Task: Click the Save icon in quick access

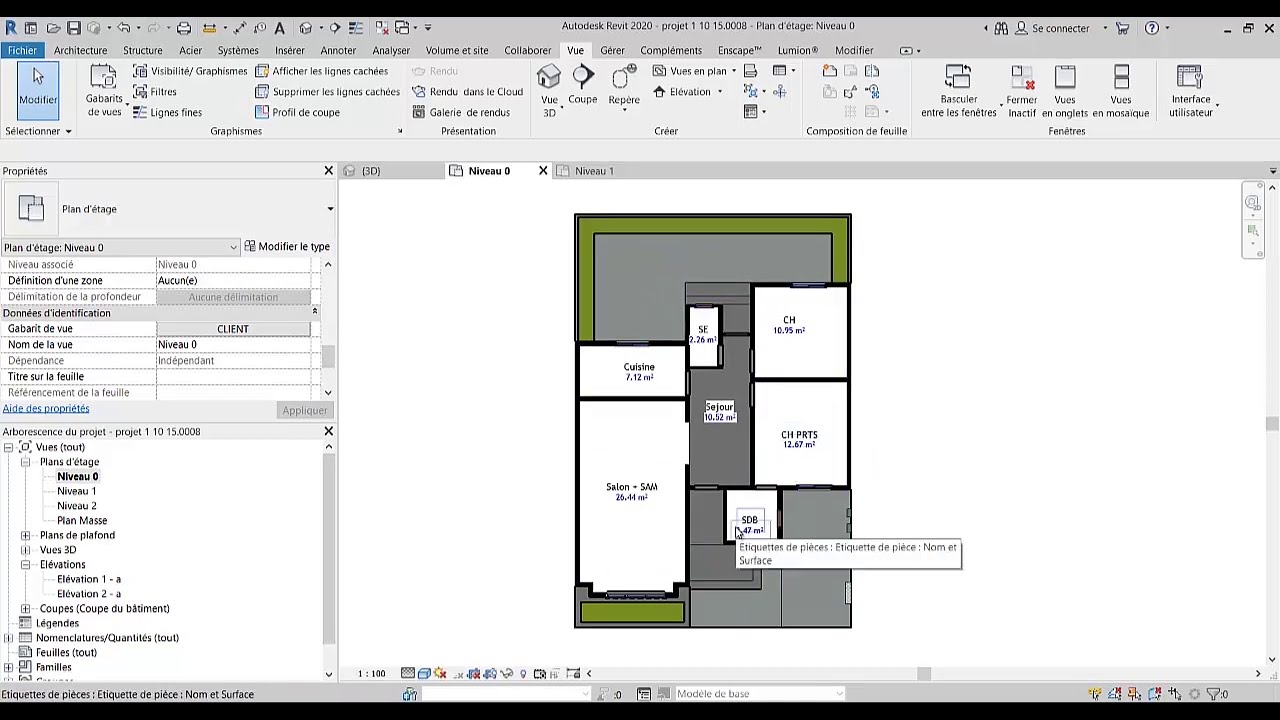Action: [x=73, y=28]
